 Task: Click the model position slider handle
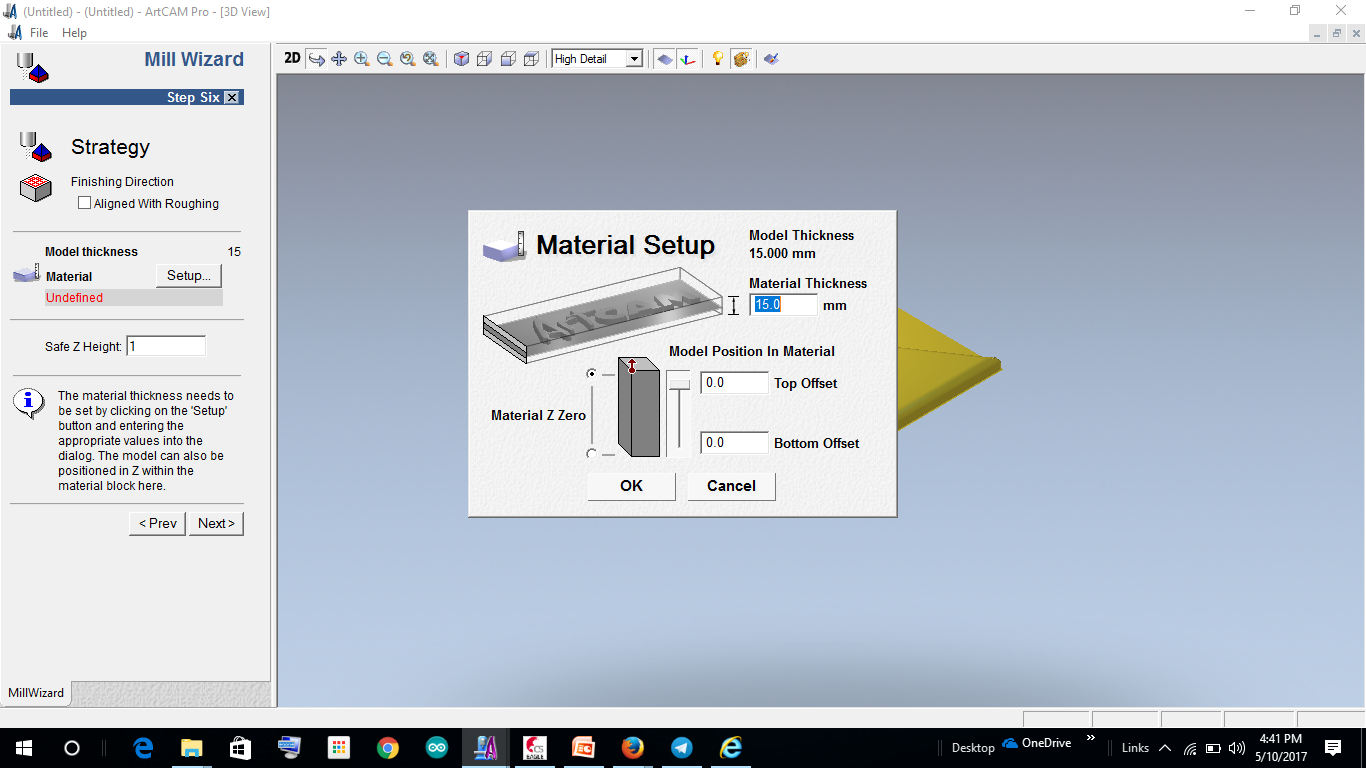coord(679,382)
